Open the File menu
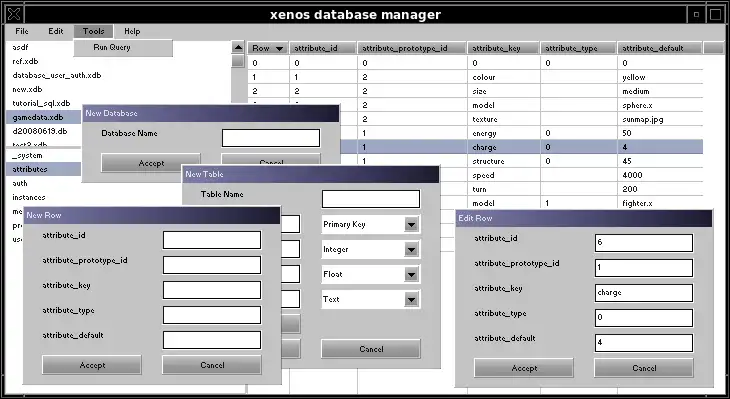Viewport: 730px width, 399px height. 21,31
